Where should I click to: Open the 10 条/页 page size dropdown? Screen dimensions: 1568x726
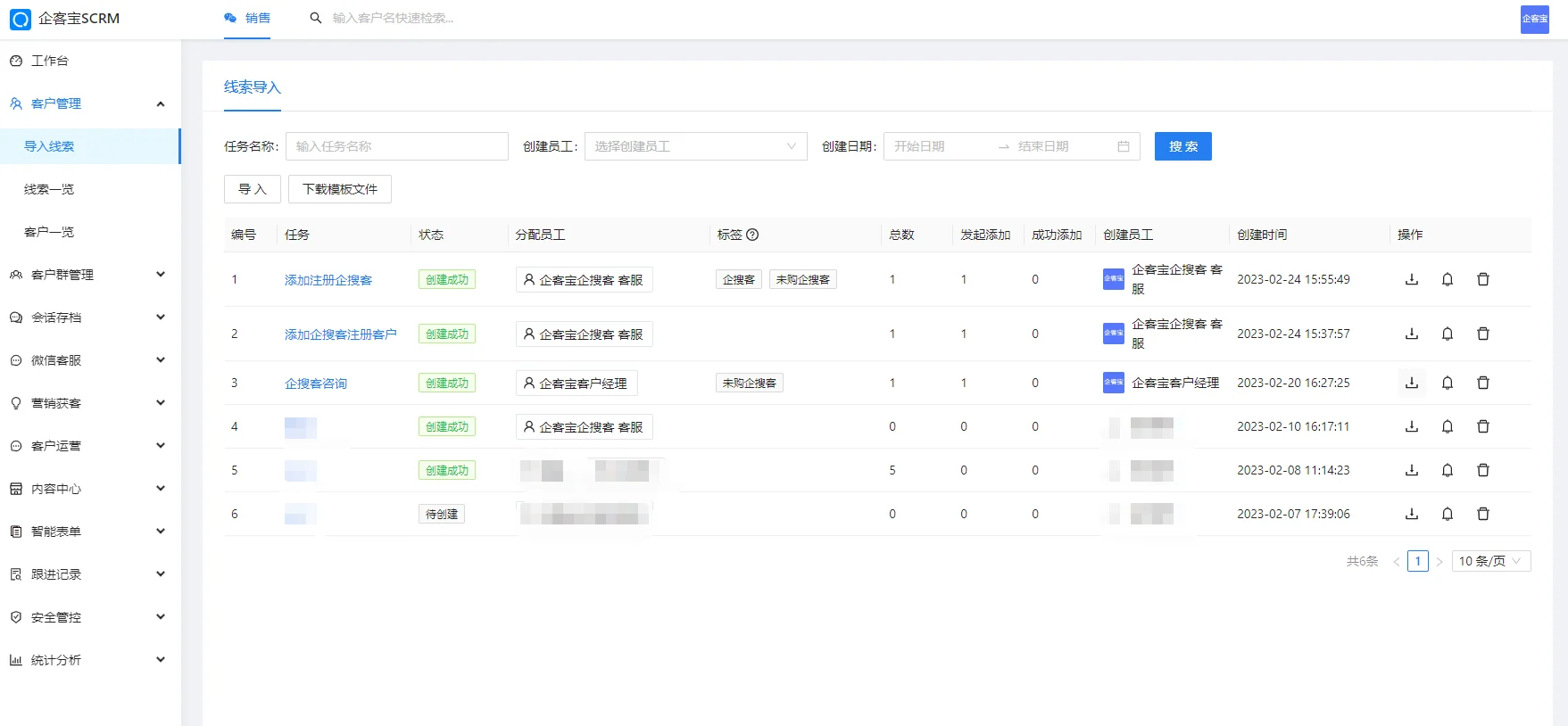[x=1491, y=561]
